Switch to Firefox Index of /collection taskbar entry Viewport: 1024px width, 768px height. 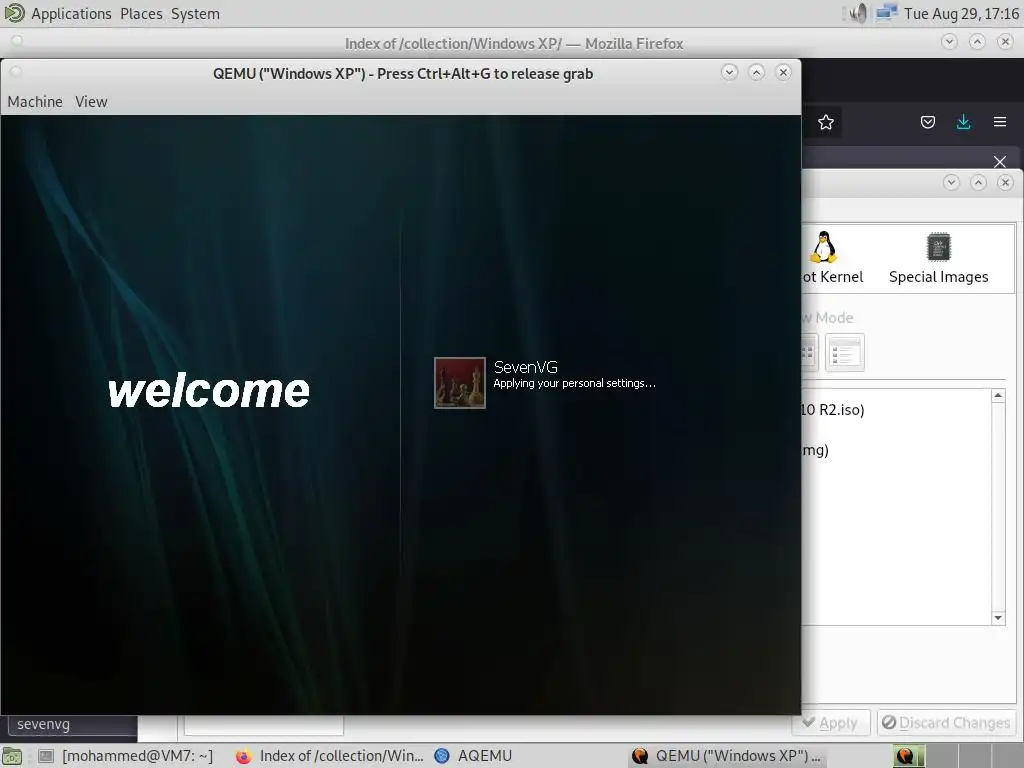tap(330, 756)
